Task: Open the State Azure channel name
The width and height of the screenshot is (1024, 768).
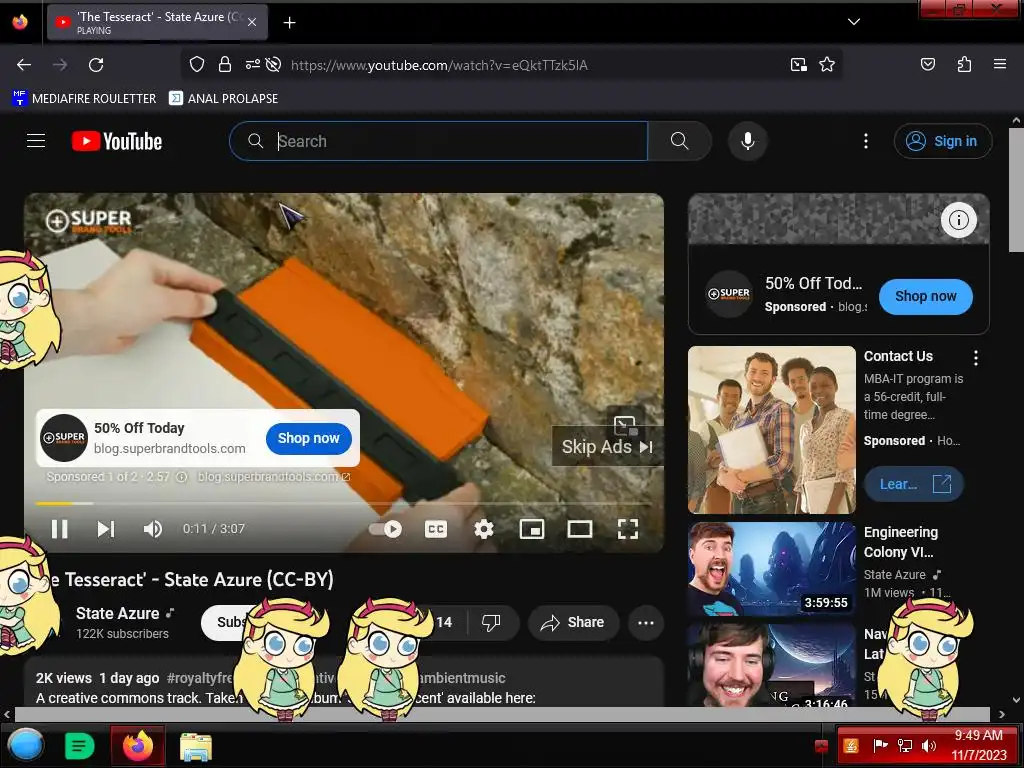Action: coord(117,613)
